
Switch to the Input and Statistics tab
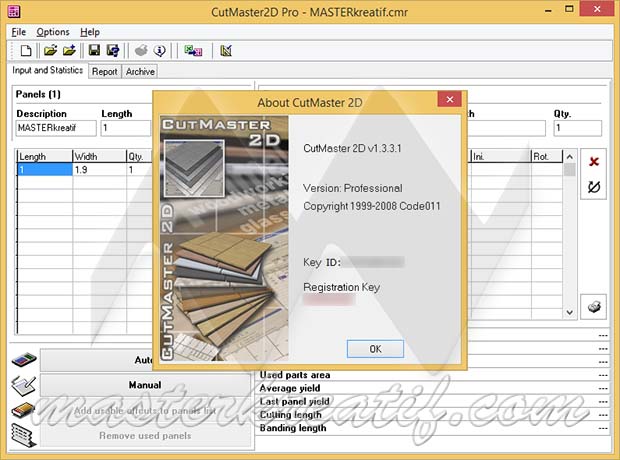[x=47, y=70]
